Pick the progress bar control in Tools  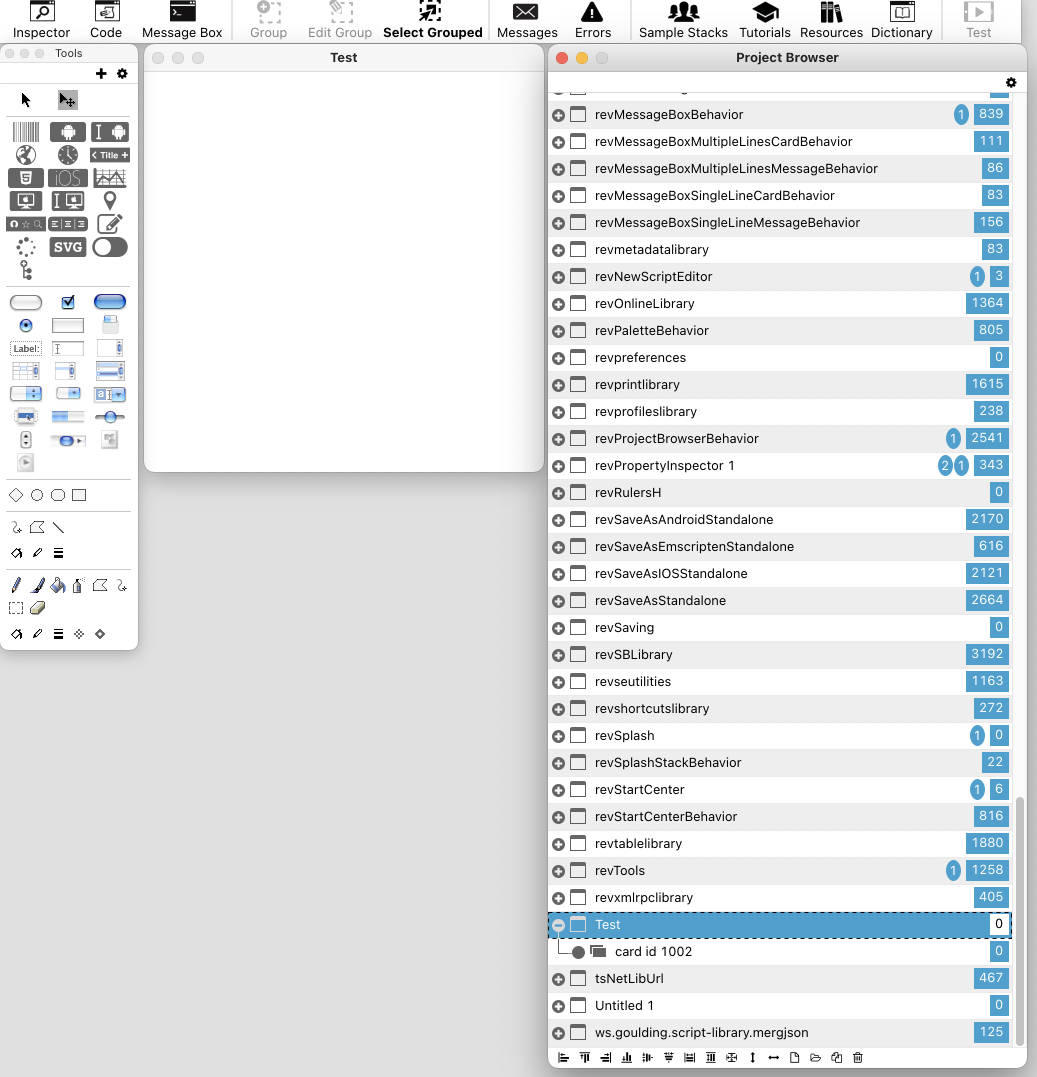click(x=67, y=417)
